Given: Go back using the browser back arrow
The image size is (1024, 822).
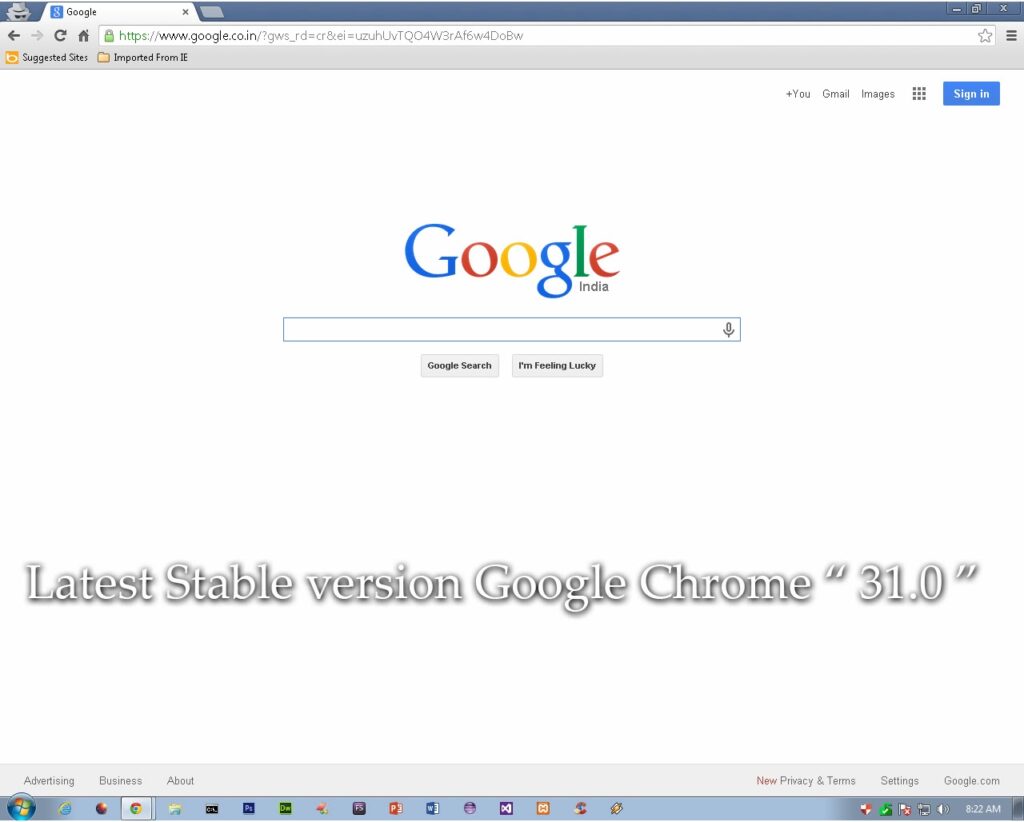Looking at the screenshot, I should pos(14,35).
